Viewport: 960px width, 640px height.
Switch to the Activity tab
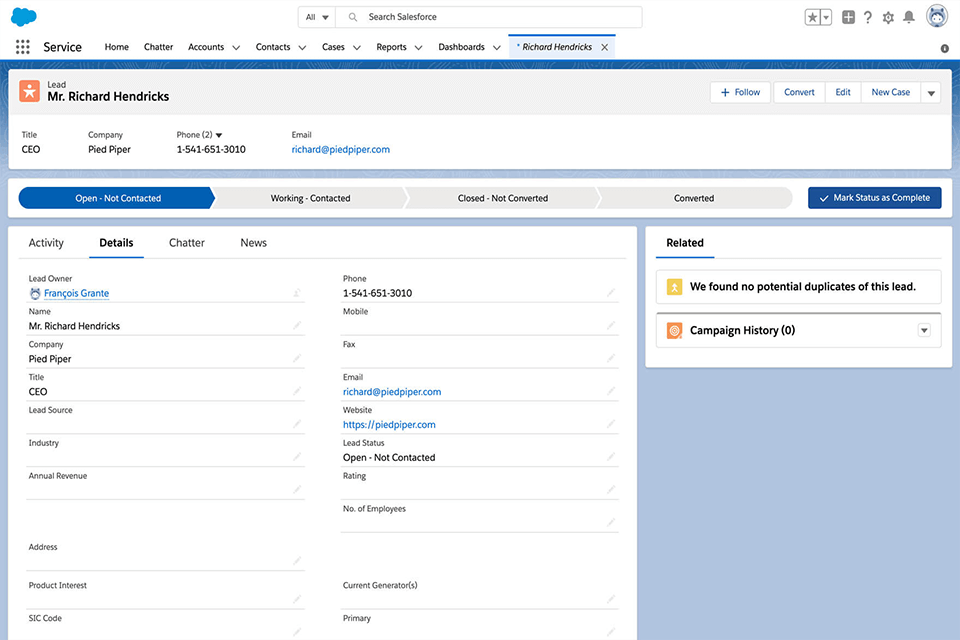(46, 243)
